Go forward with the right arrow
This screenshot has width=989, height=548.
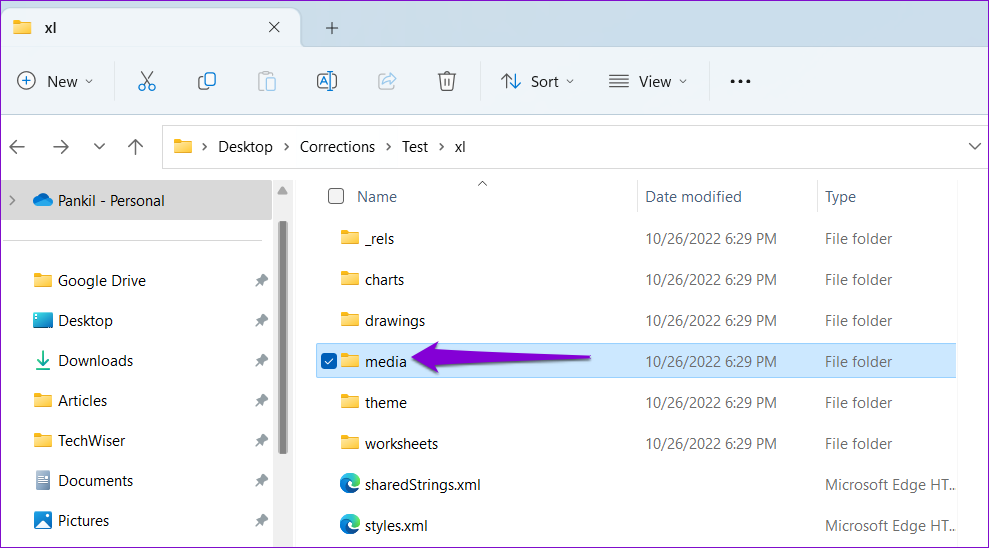pyautogui.click(x=61, y=147)
